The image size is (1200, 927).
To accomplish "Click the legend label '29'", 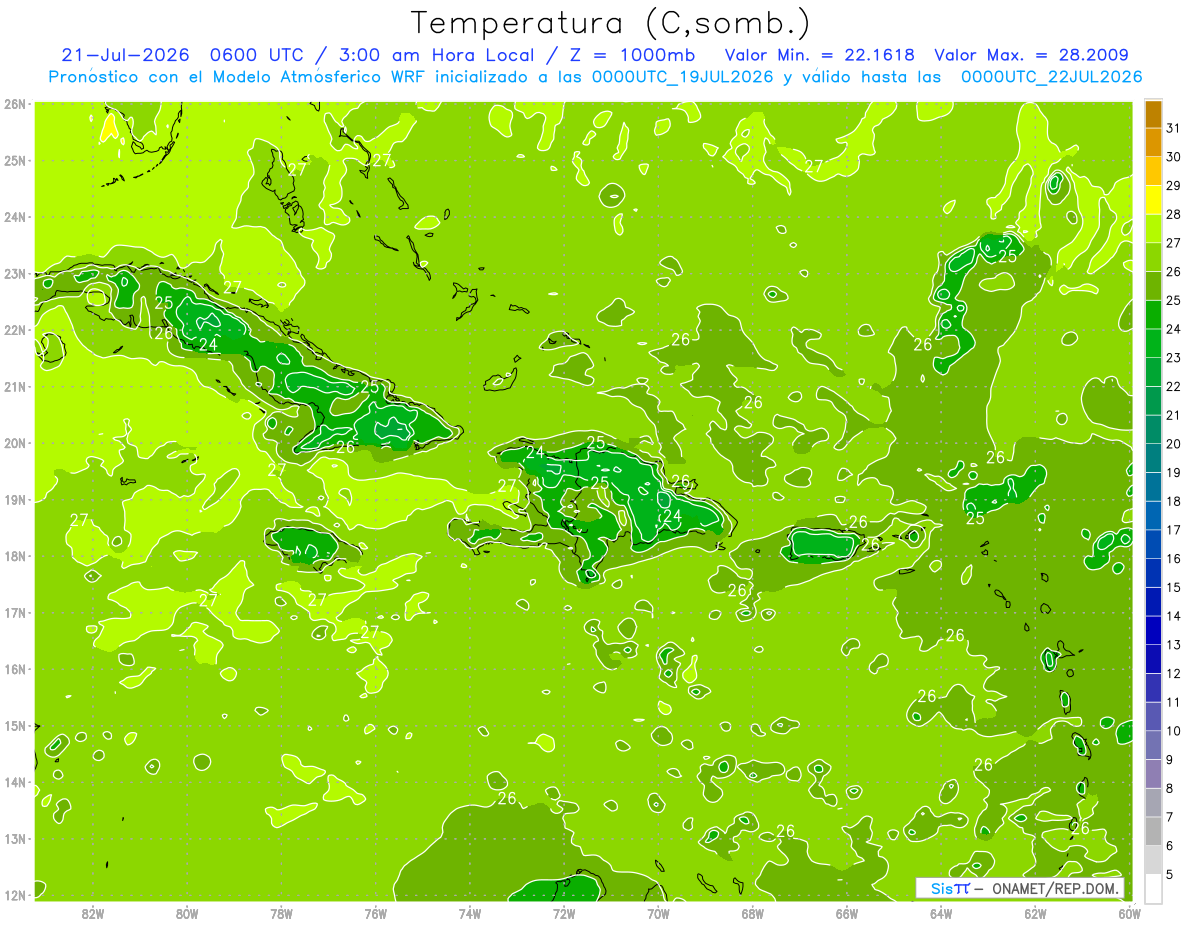I will pyautogui.click(x=1174, y=185).
